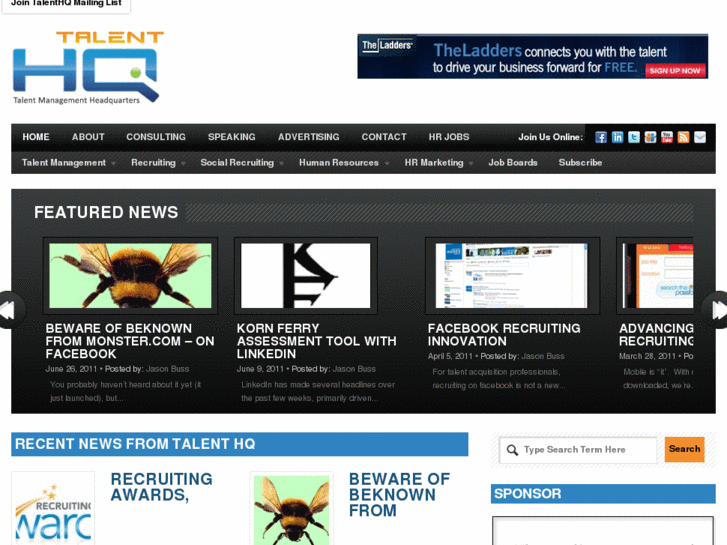Open the LinkedIn social icon
This screenshot has height=545, width=727.
tap(617, 137)
